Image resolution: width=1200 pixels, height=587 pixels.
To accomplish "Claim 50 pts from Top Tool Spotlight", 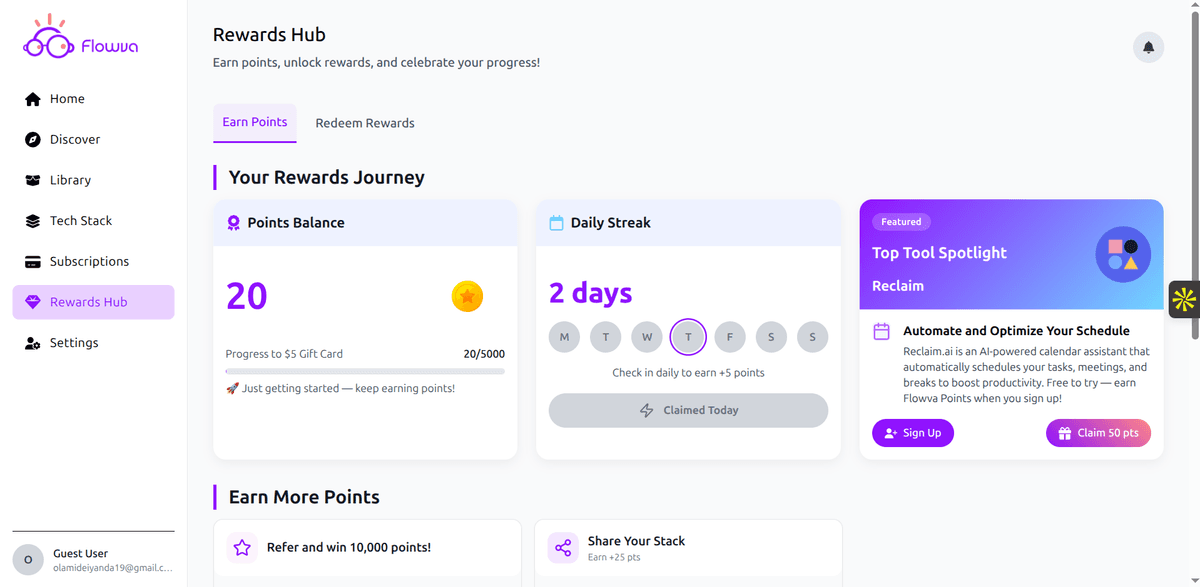I will click(x=1098, y=432).
